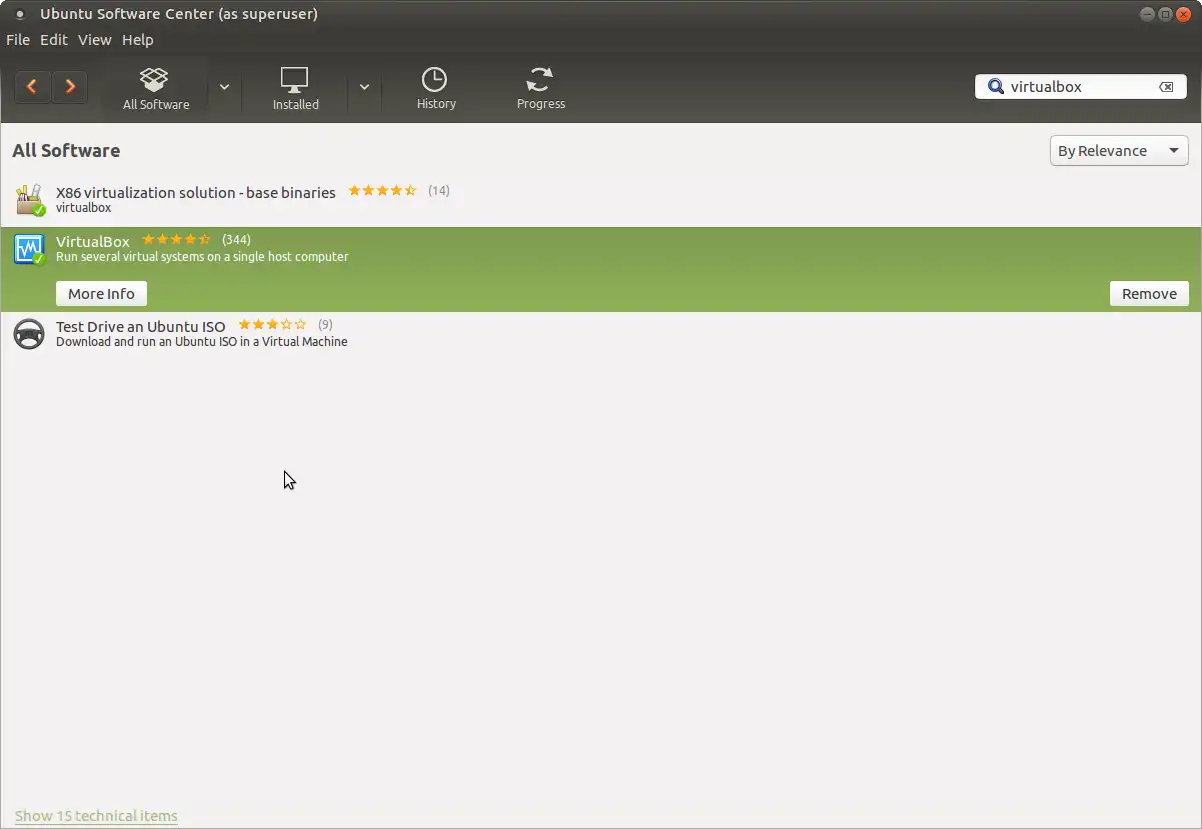
Task: Click the X86 virtualization star rating
Action: pyautogui.click(x=382, y=191)
